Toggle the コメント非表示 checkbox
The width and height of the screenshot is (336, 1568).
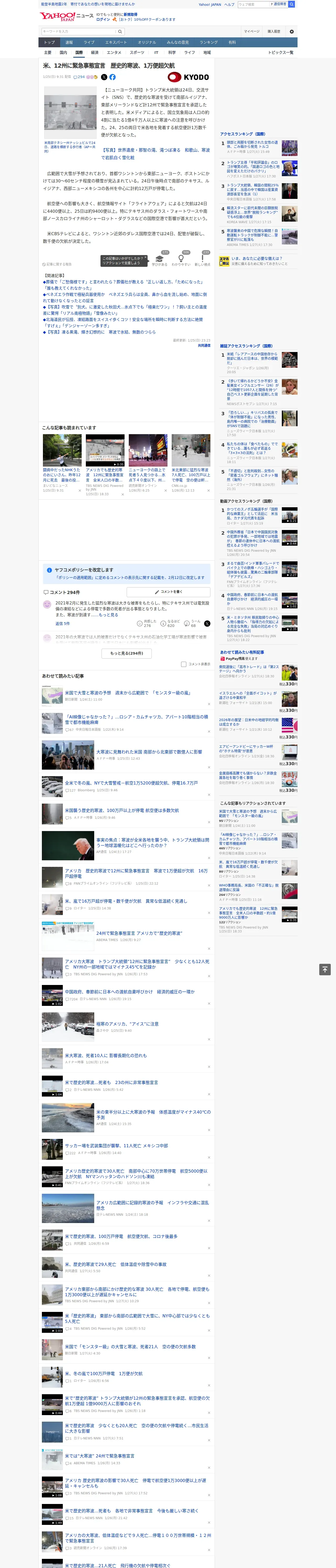[183, 664]
